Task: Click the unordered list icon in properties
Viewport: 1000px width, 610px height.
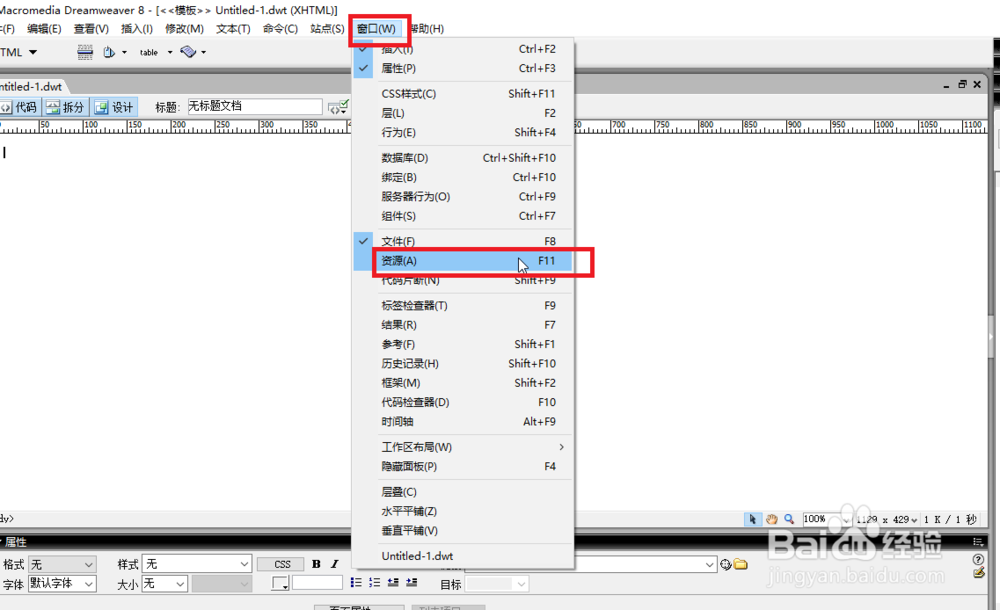Action: [356, 583]
